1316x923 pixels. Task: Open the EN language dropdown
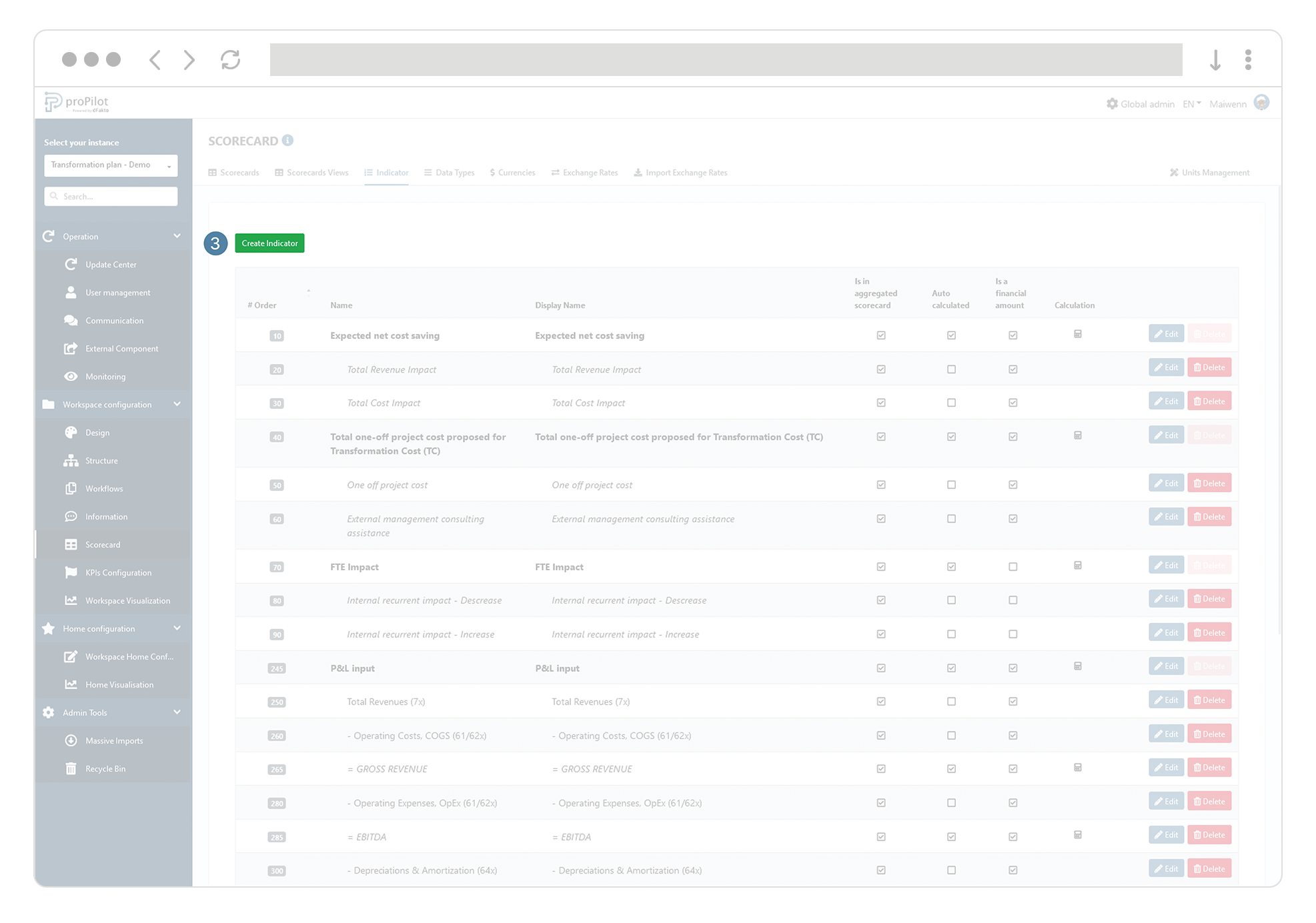(1191, 103)
